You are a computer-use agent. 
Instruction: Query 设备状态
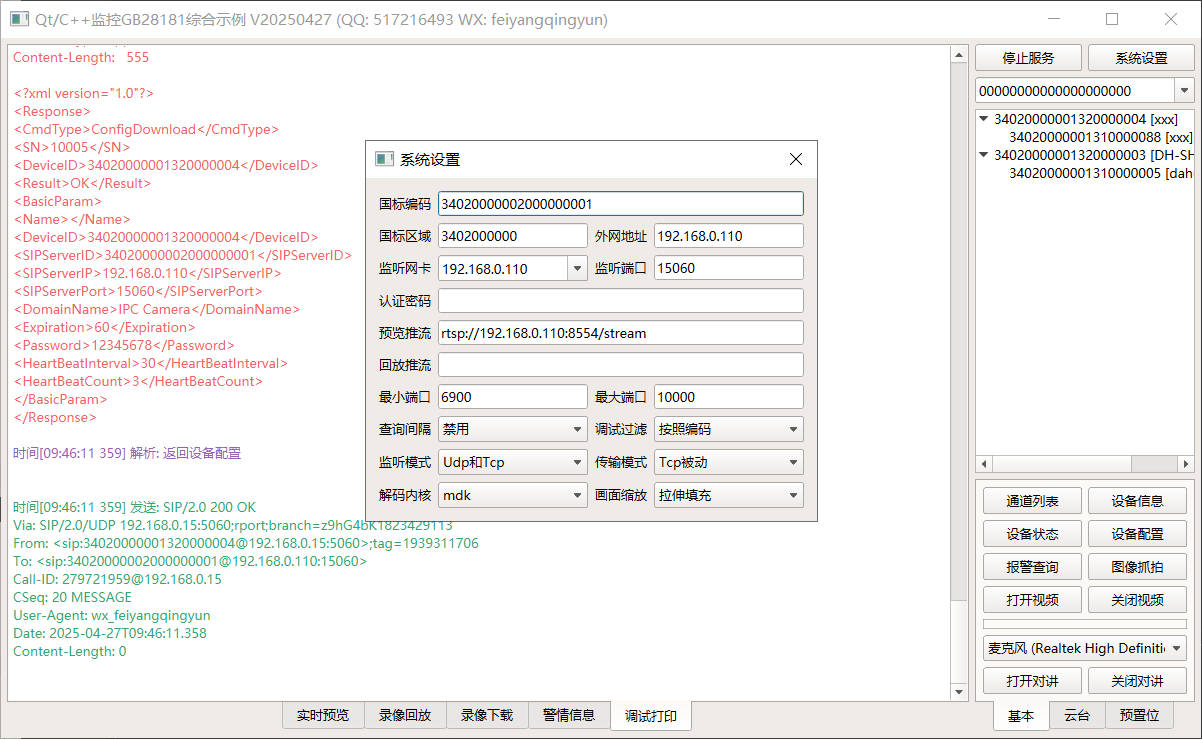(x=1033, y=534)
